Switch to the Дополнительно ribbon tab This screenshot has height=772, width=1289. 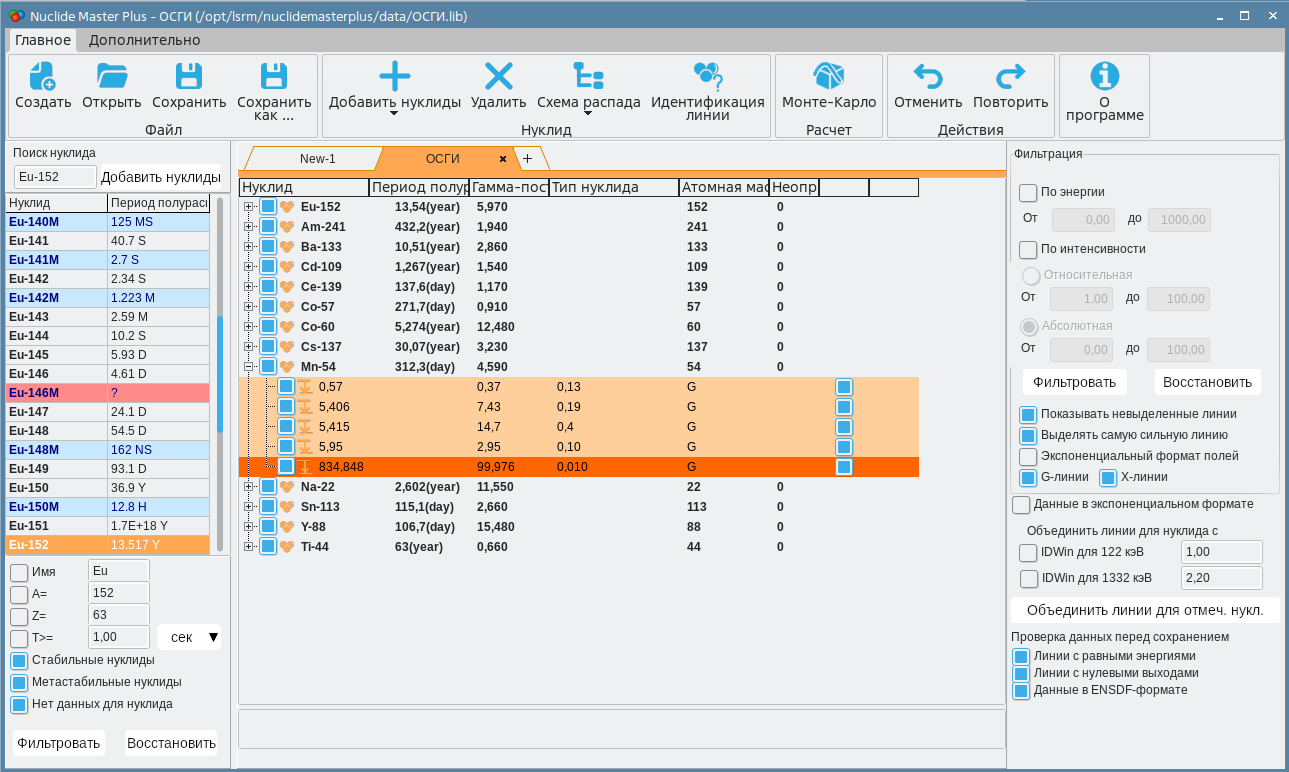(144, 40)
